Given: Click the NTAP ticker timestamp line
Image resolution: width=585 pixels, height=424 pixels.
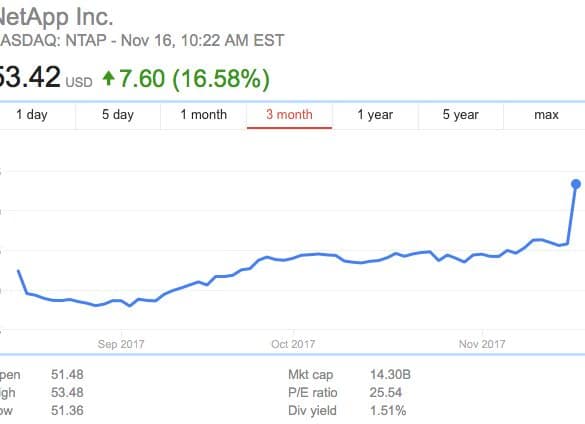Looking at the screenshot, I should coord(142,40).
